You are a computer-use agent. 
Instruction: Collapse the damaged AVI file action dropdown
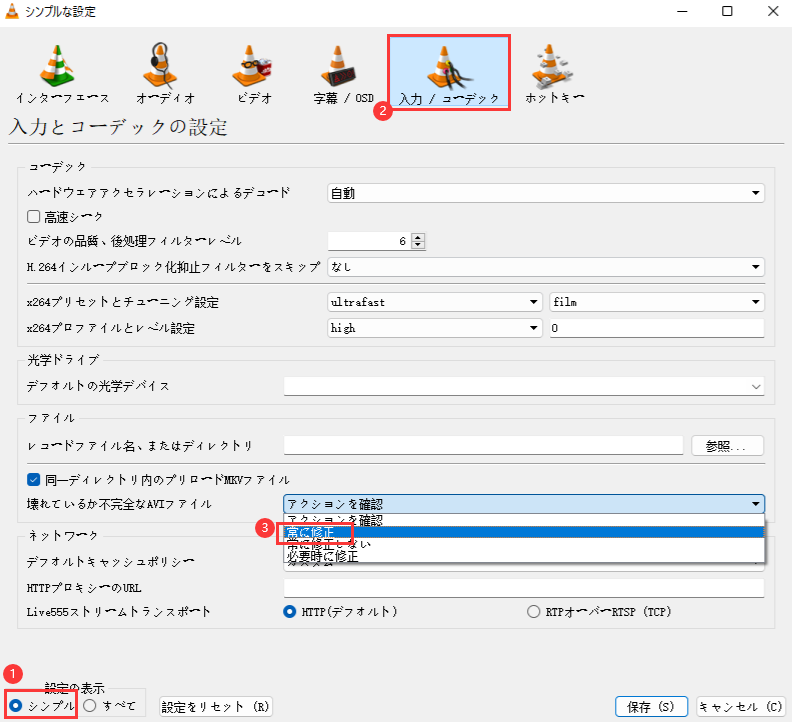524,504
